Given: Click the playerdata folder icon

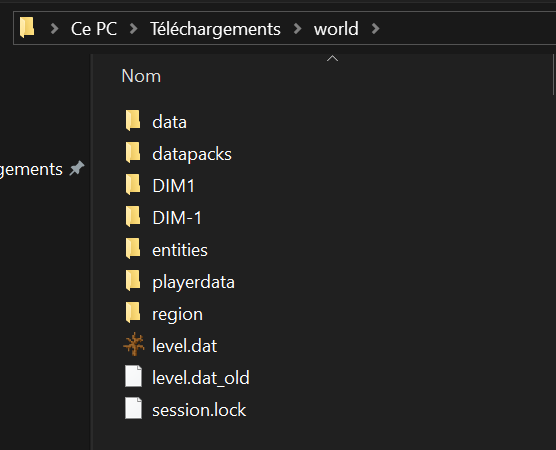Looking at the screenshot, I should pos(133,280).
